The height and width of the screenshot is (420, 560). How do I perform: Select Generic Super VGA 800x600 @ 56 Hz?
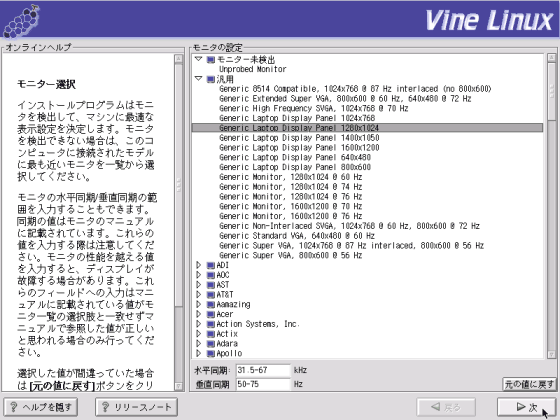pos(290,256)
